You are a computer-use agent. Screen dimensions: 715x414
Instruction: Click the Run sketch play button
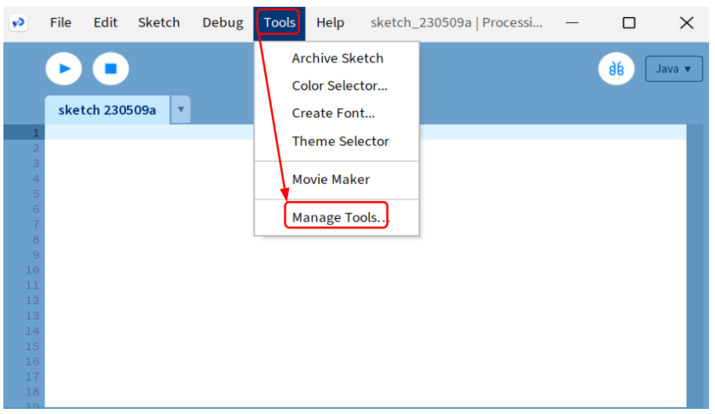coord(64,69)
